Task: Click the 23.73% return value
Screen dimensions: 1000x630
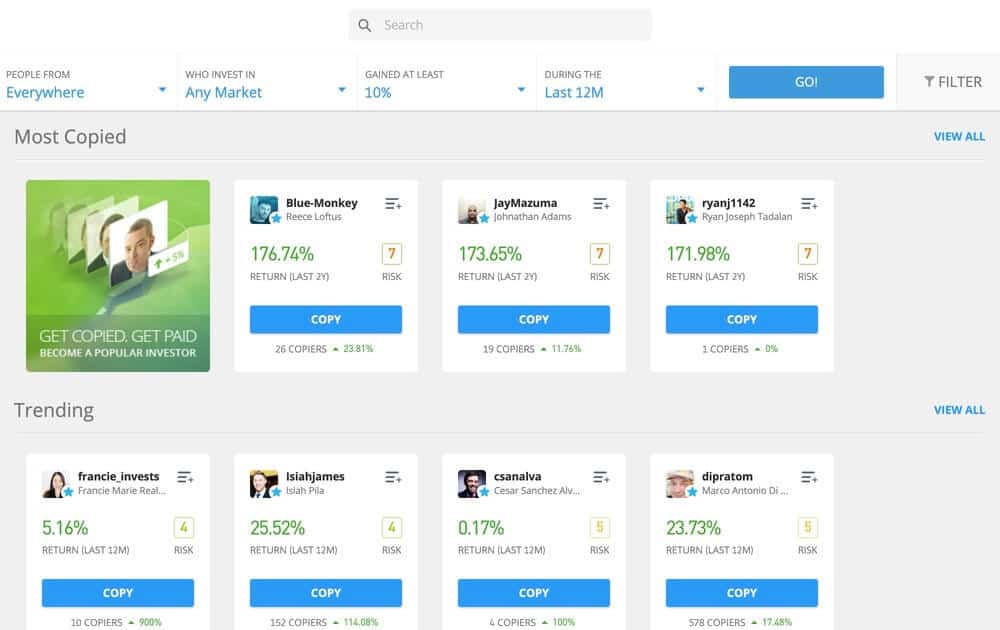Action: (693, 527)
